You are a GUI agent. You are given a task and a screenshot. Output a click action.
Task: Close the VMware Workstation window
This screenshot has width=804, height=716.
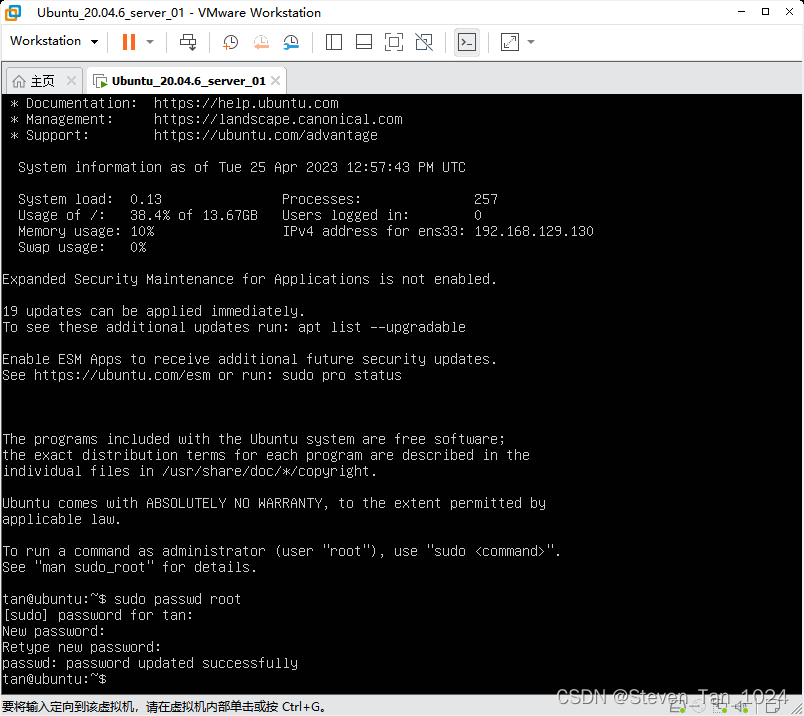[x=790, y=11]
